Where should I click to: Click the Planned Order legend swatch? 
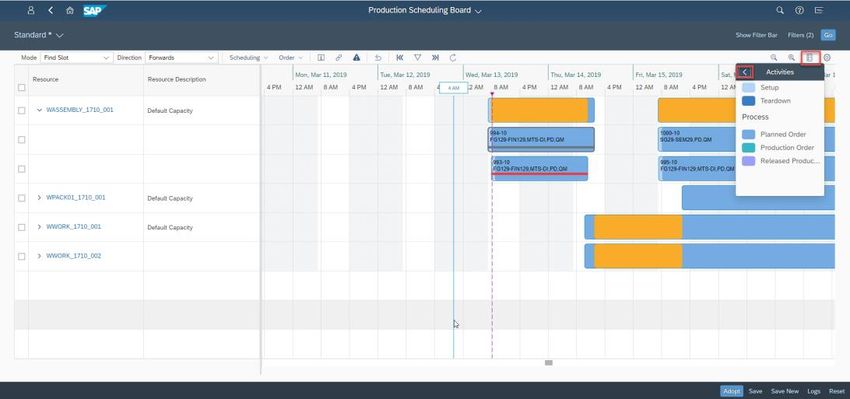pyautogui.click(x=748, y=134)
